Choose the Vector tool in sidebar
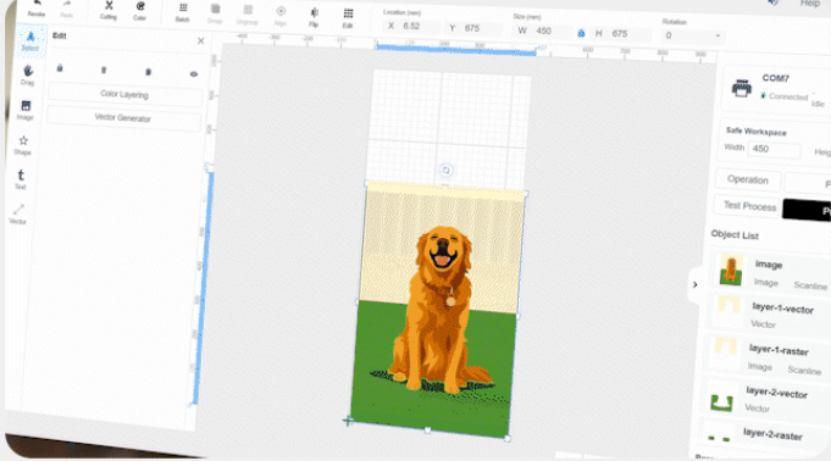This screenshot has width=831, height=461. pyautogui.click(x=19, y=214)
